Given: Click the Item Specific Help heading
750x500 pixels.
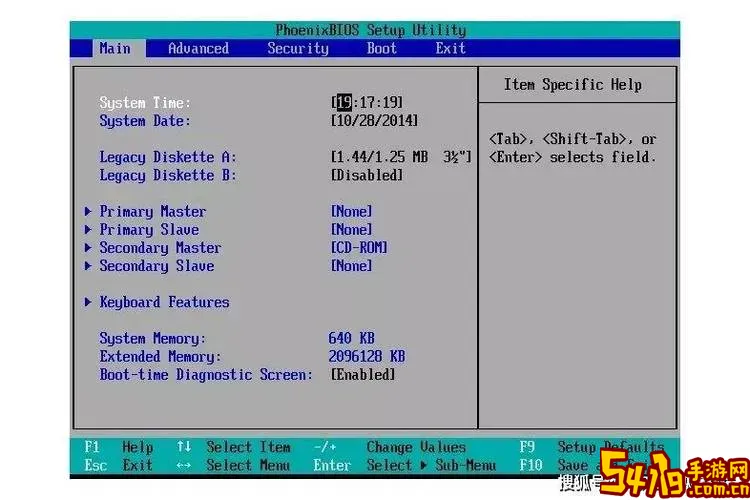Looking at the screenshot, I should click(573, 85).
